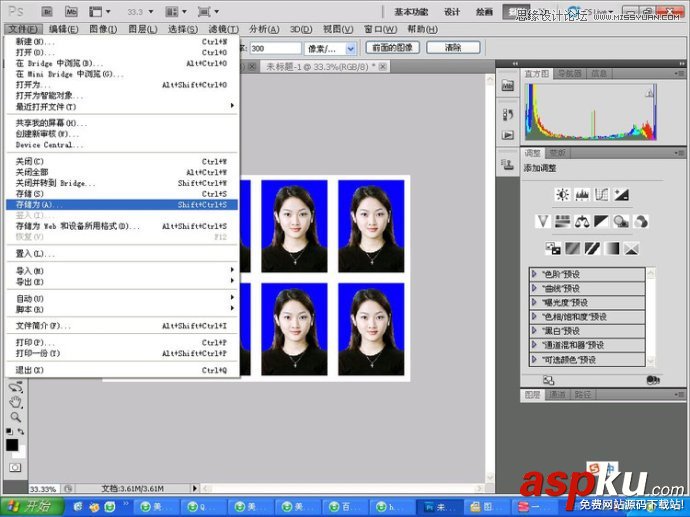690x517 pixels.
Task: Add a Color Balance adjustment via scales icon
Action: point(582,221)
